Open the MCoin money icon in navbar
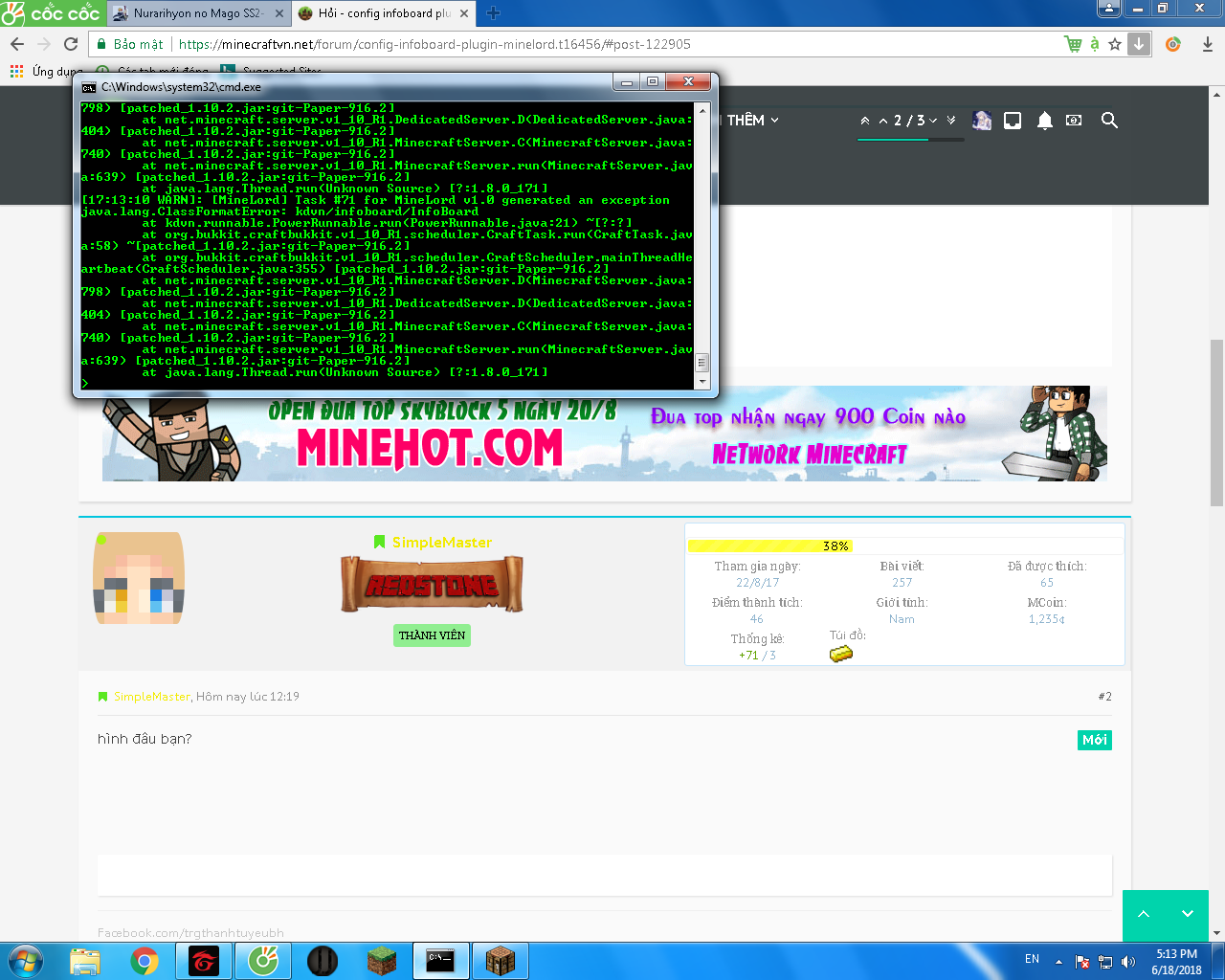The image size is (1225, 980). 1075,121
